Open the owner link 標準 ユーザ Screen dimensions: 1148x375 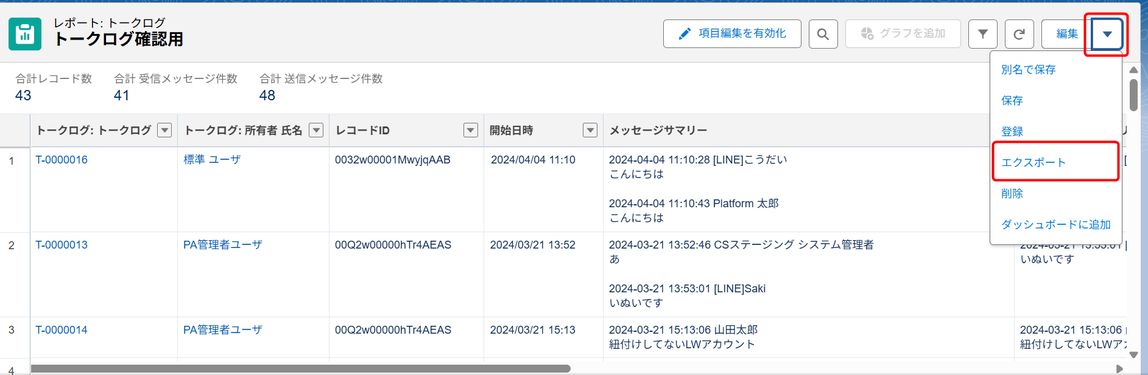coord(212,160)
